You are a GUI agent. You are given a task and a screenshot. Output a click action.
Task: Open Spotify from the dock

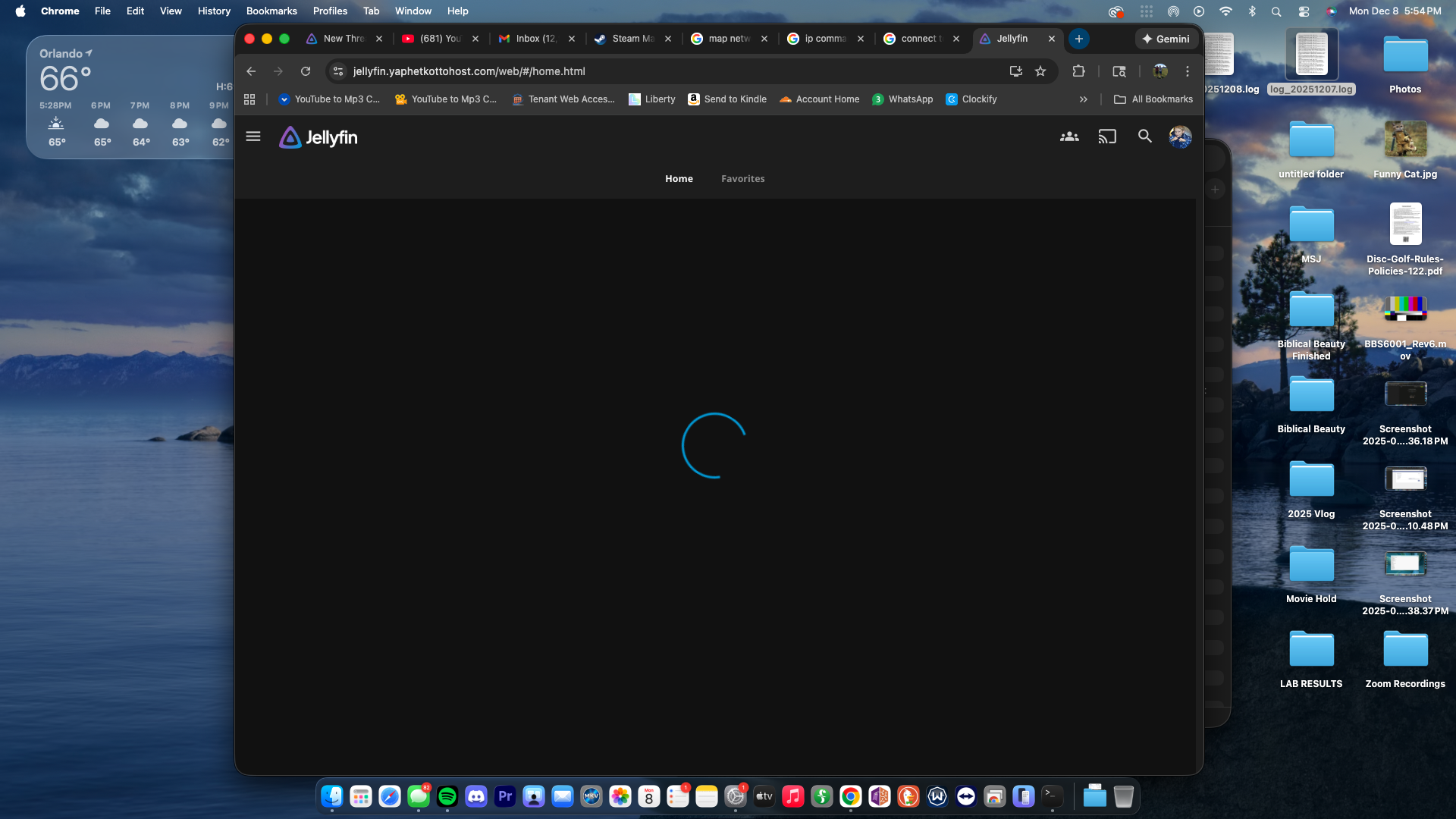pyautogui.click(x=447, y=796)
